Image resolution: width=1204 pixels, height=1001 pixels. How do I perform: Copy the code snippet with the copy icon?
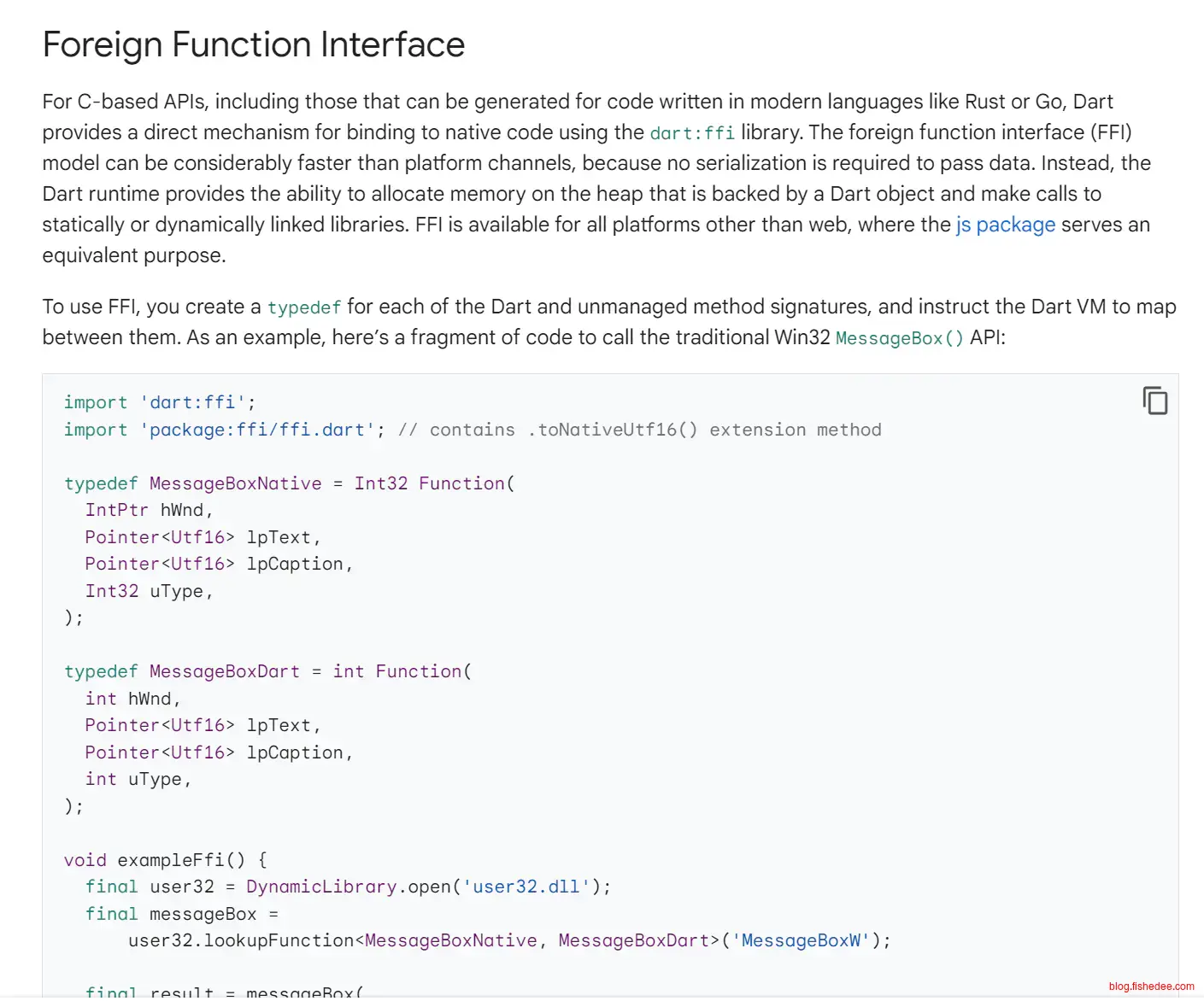point(1154,401)
